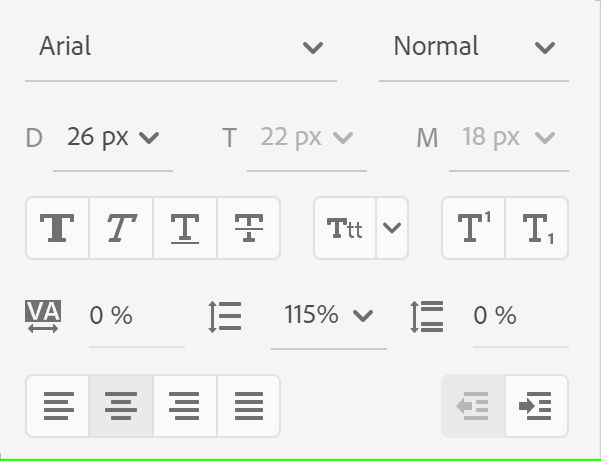Click the text case Ttt button
The height and width of the screenshot is (461, 601).
(345, 228)
